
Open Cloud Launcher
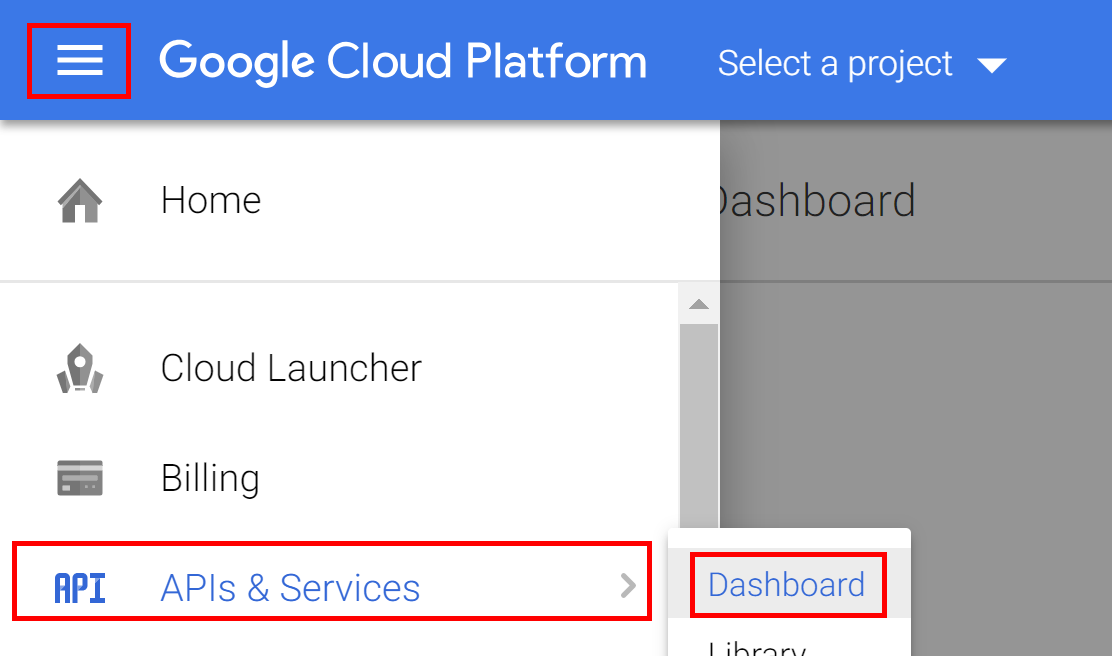pyautogui.click(x=290, y=367)
